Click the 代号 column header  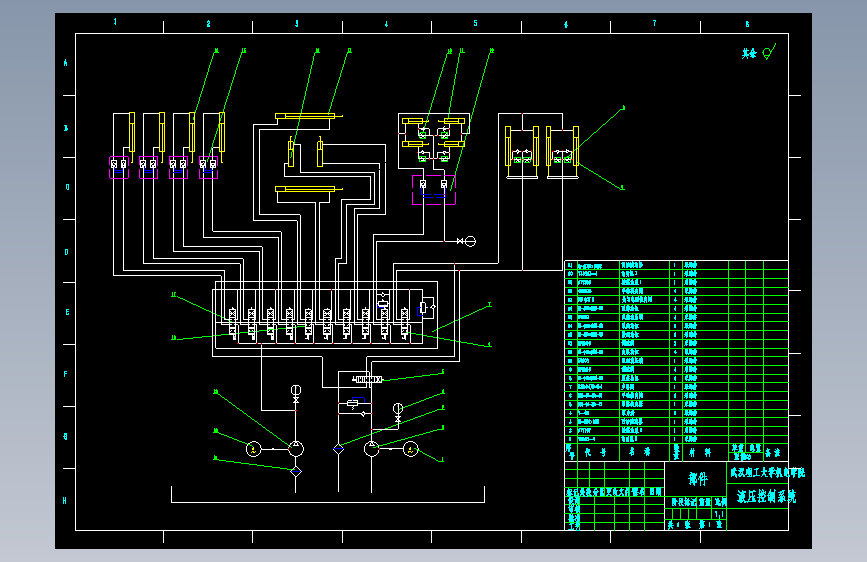tap(595, 452)
